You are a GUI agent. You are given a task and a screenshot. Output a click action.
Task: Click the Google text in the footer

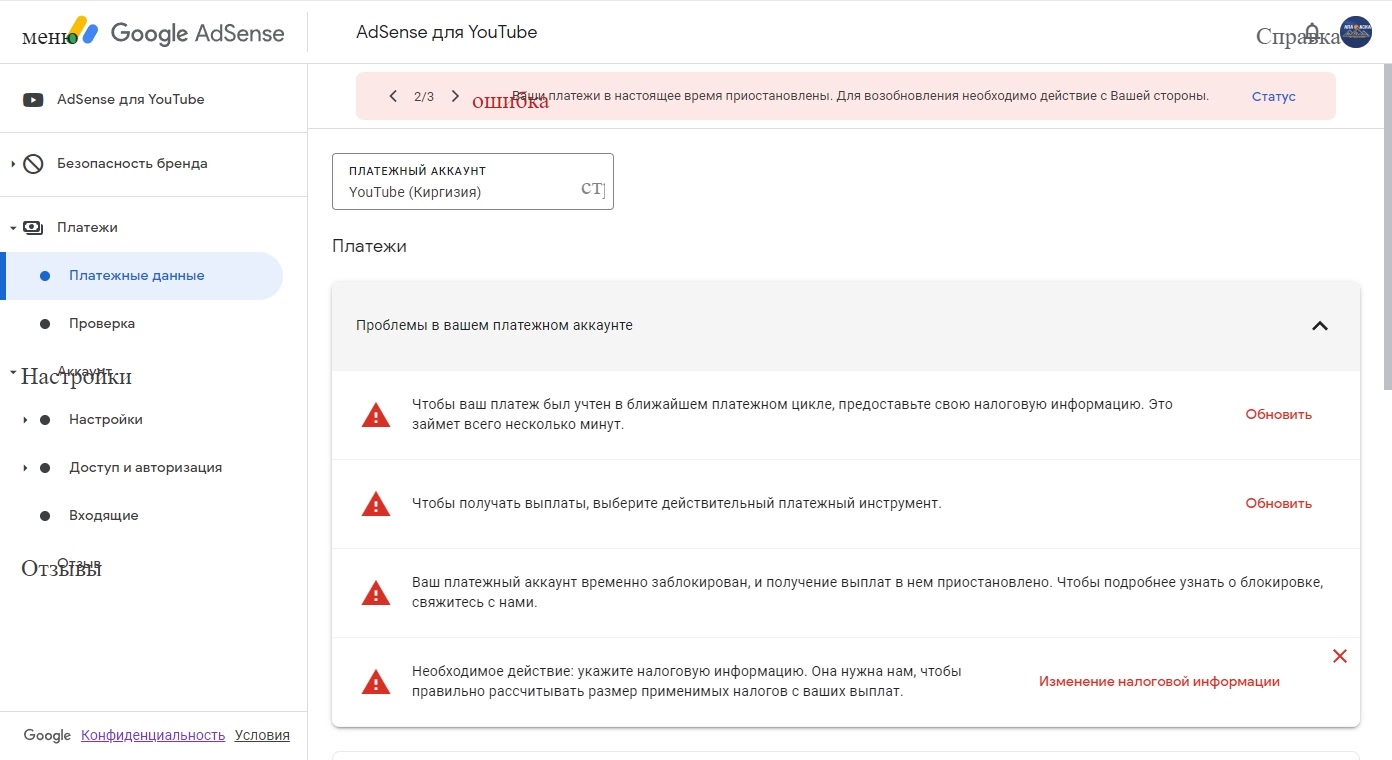47,735
